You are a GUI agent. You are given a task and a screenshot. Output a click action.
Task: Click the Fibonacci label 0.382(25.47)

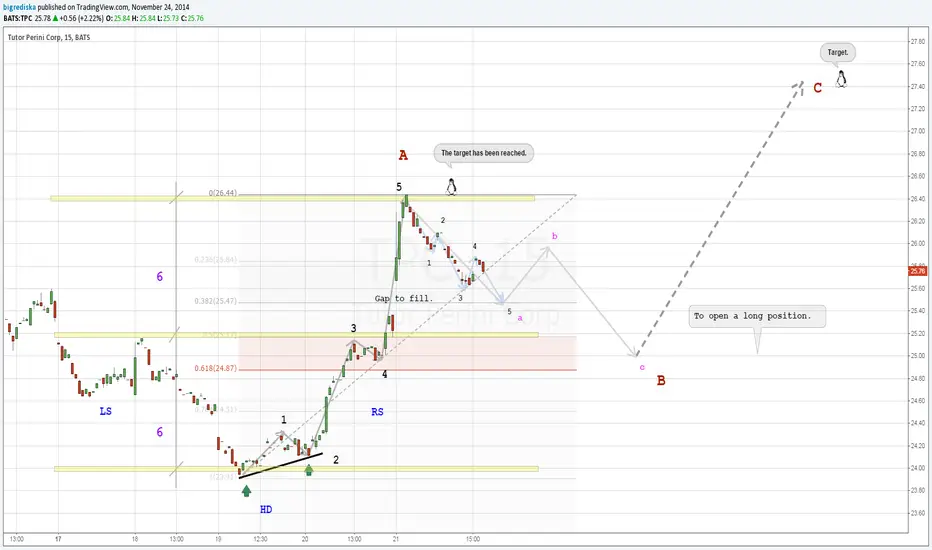(215, 301)
